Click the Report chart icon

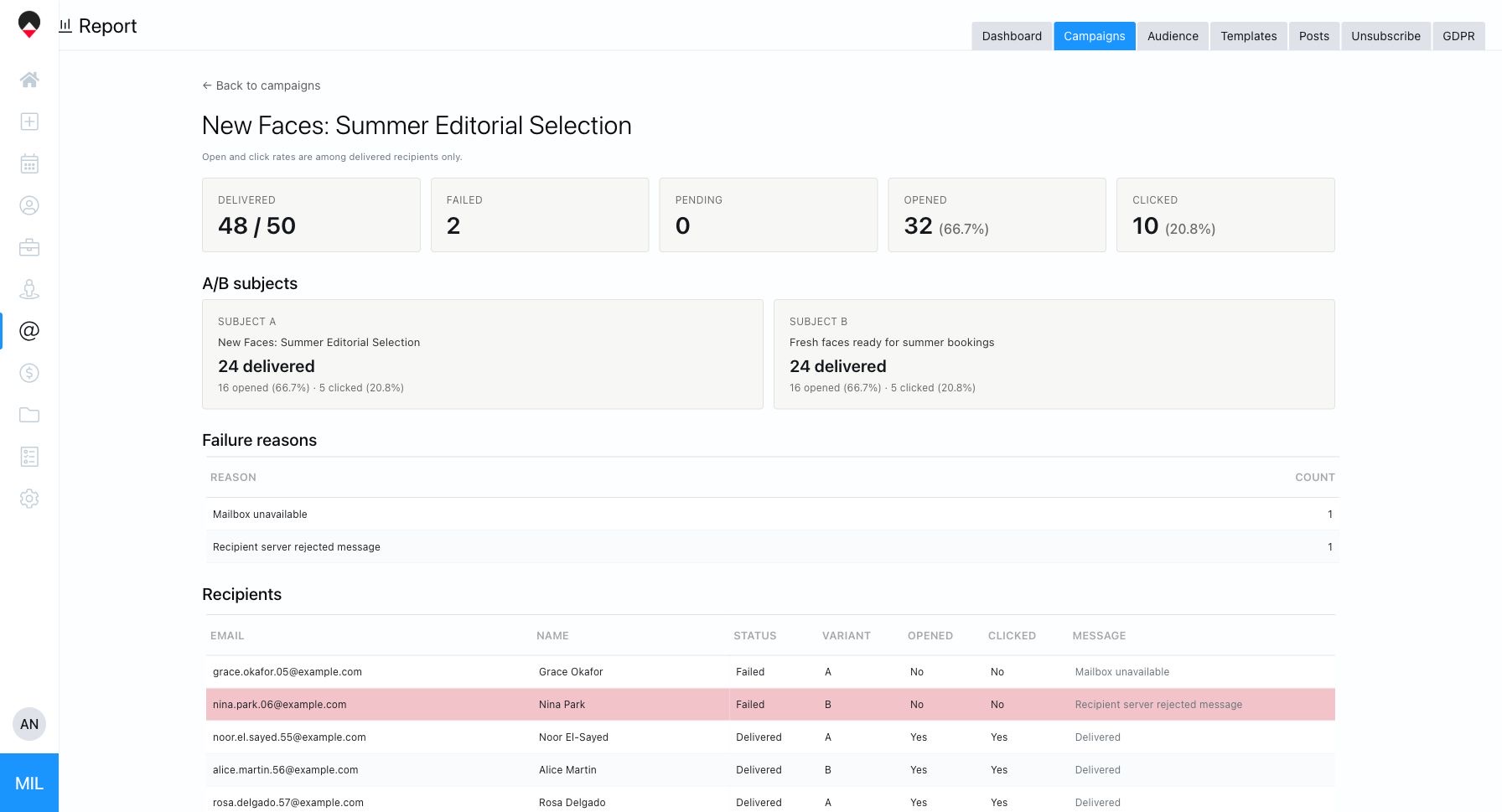(x=65, y=26)
